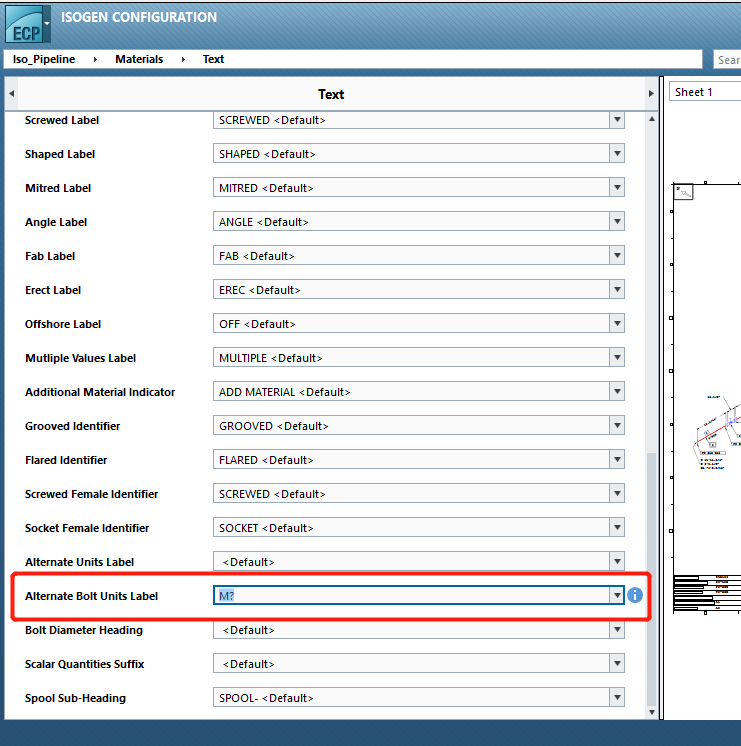The width and height of the screenshot is (741, 746).
Task: Open the Shaped Label dropdown
Action: (x=617, y=154)
